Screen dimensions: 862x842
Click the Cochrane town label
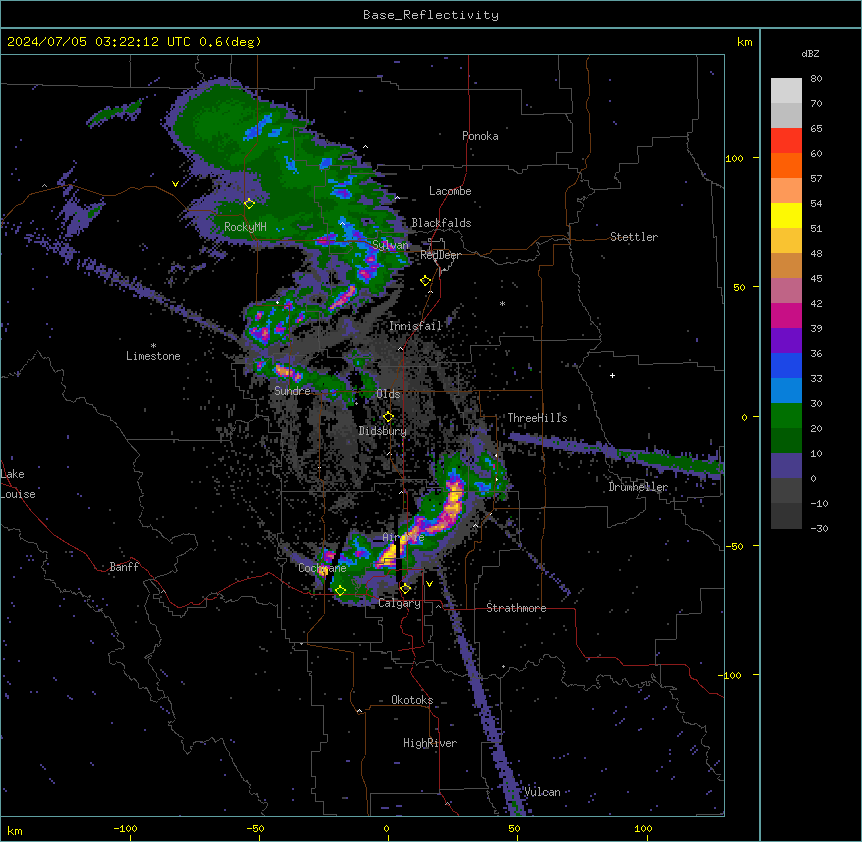322,568
